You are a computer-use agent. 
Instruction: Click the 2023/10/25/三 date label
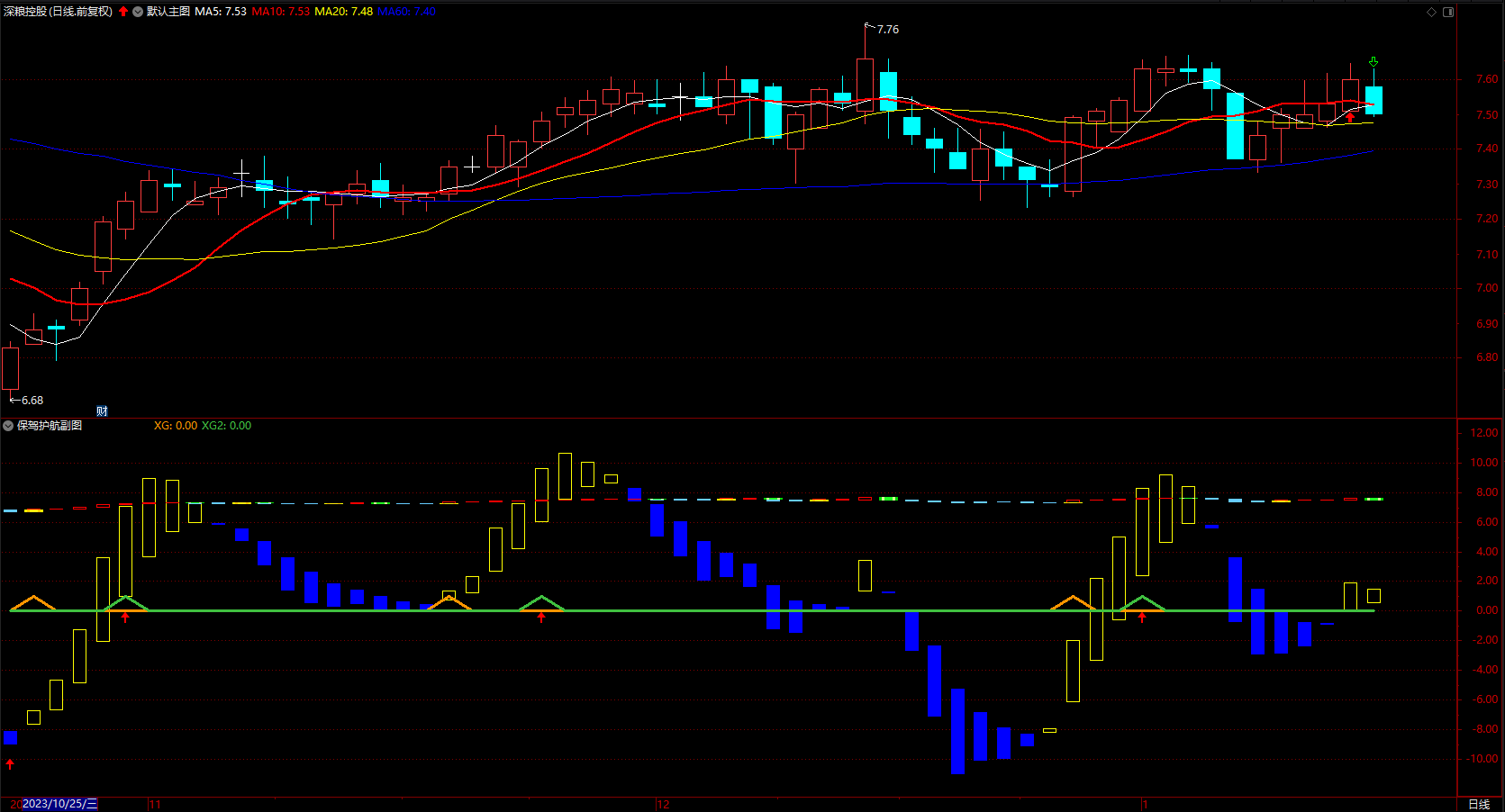(x=59, y=804)
